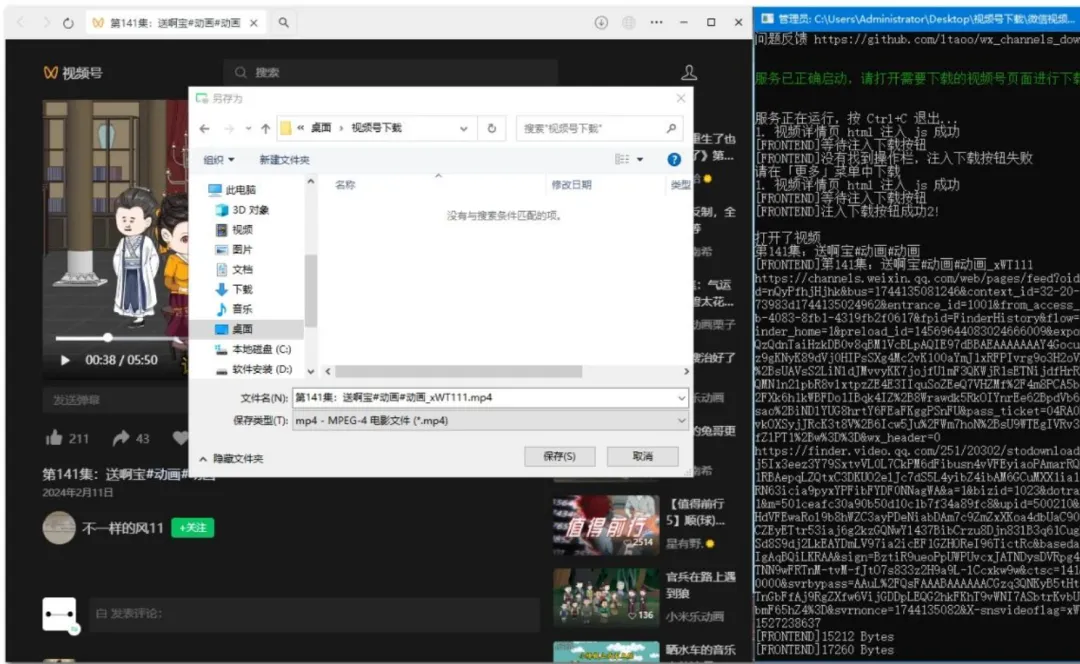Expand the address bar dropdown
1080x664 pixels.
click(464, 129)
